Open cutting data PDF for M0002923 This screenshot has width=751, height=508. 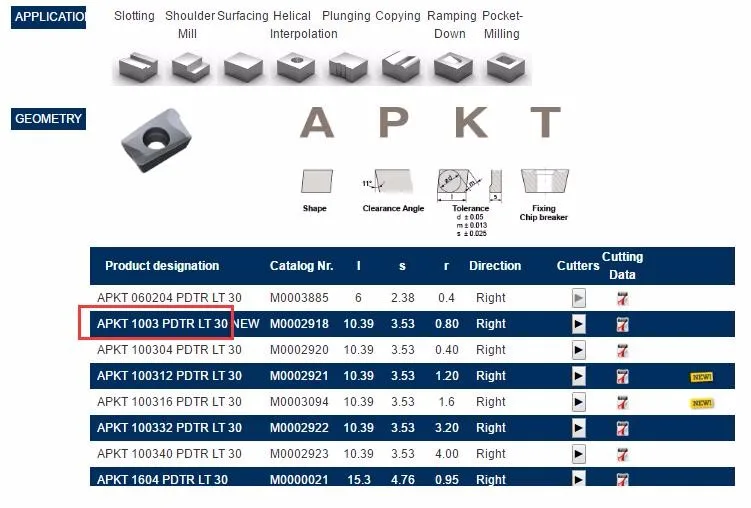622,454
